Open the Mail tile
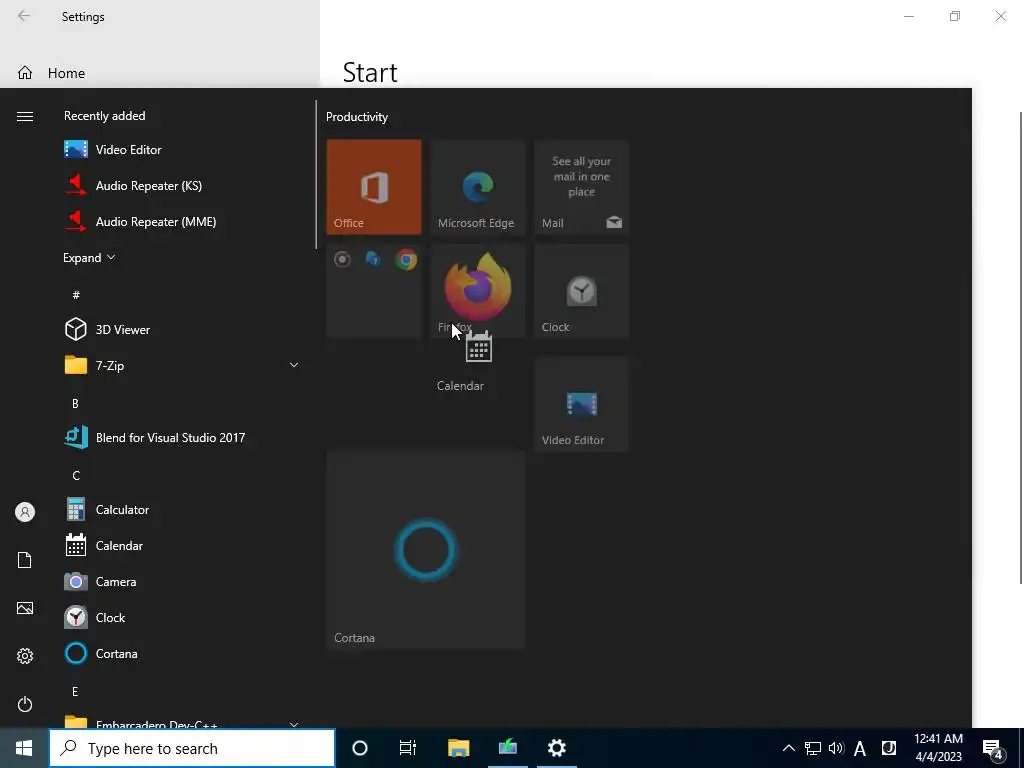Viewport: 1024px width, 768px height. (581, 187)
